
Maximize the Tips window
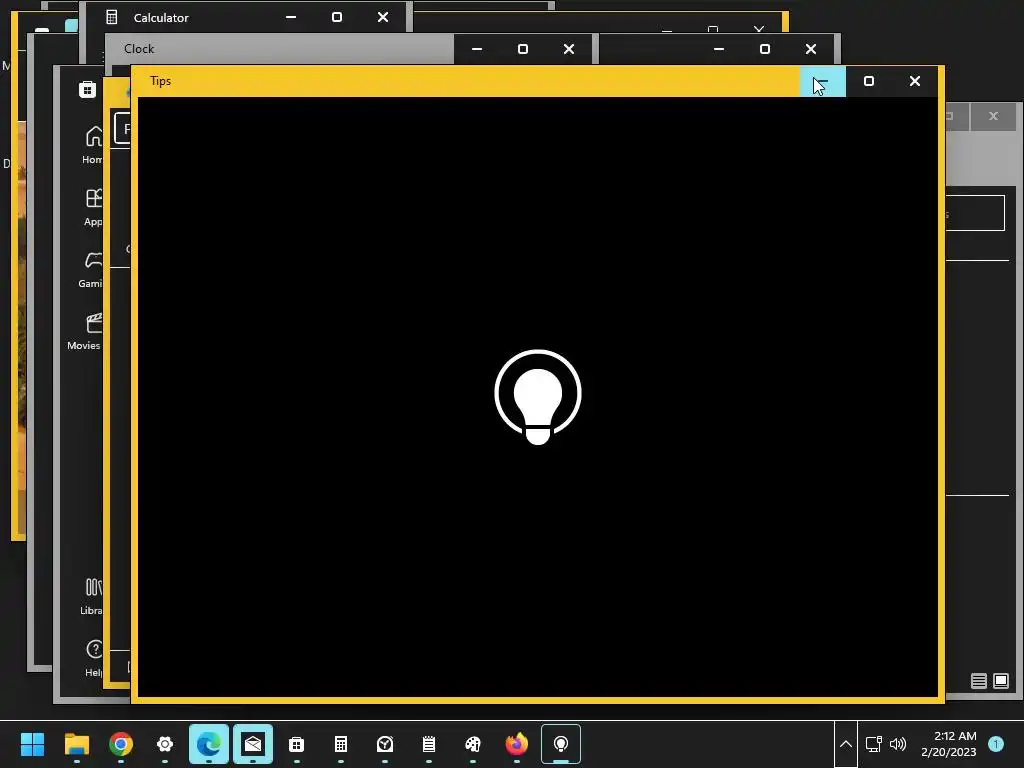[869, 81]
